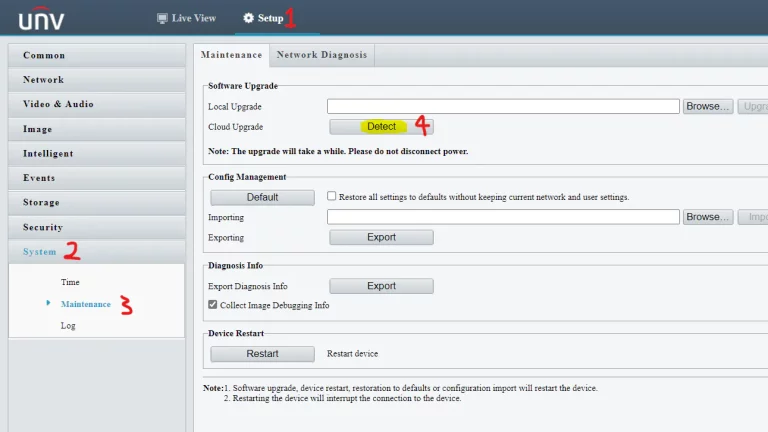This screenshot has width=768, height=432.
Task: Click the 'Config Management' section heading
Action: [x=247, y=177]
